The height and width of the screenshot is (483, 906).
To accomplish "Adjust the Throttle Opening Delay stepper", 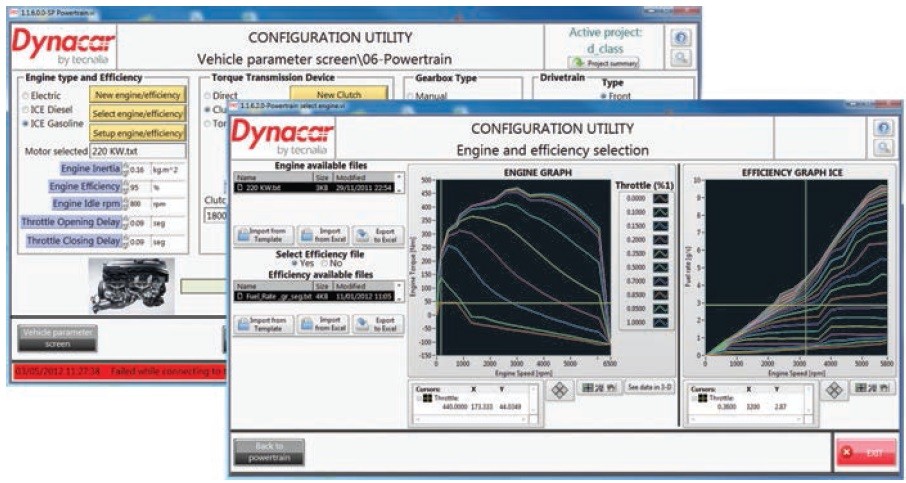I will 125,222.
